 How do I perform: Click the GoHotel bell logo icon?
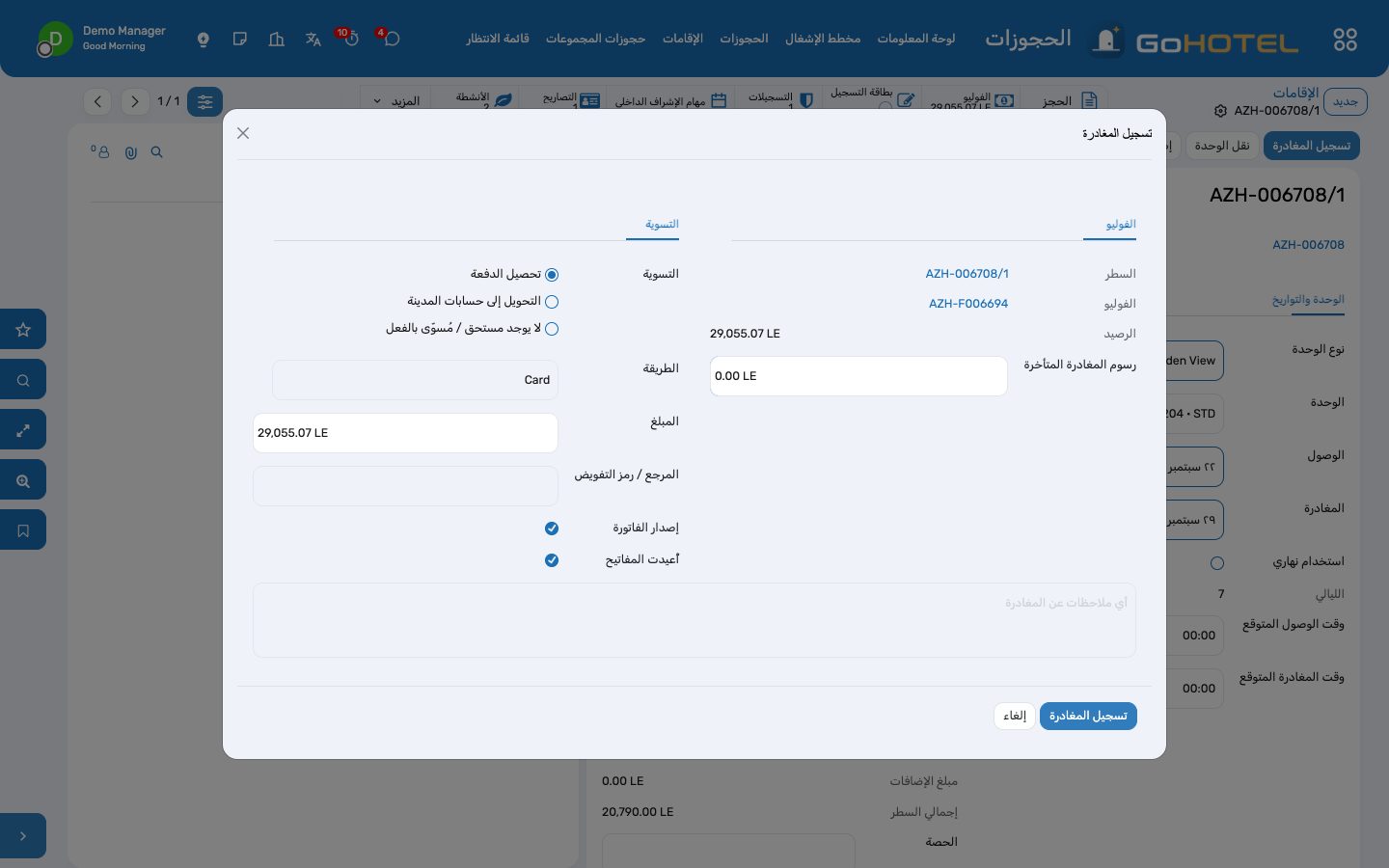pyautogui.click(x=1106, y=41)
